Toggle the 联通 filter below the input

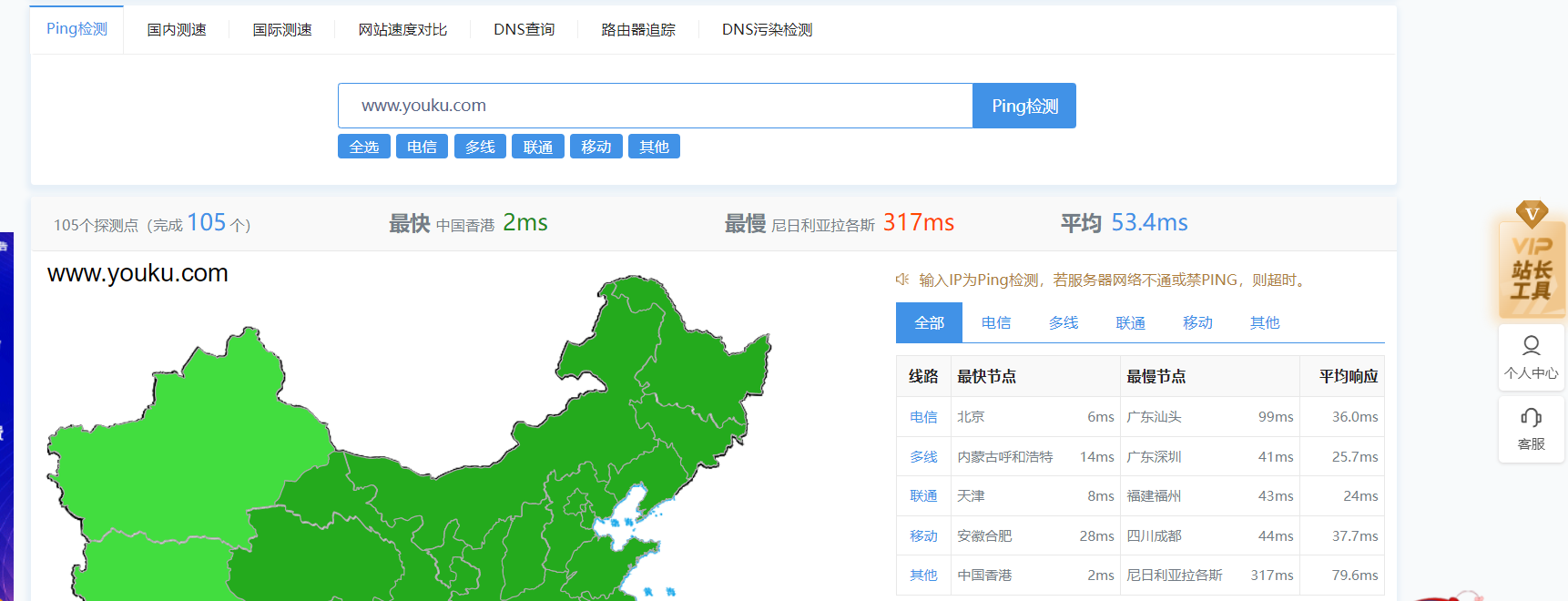538,147
